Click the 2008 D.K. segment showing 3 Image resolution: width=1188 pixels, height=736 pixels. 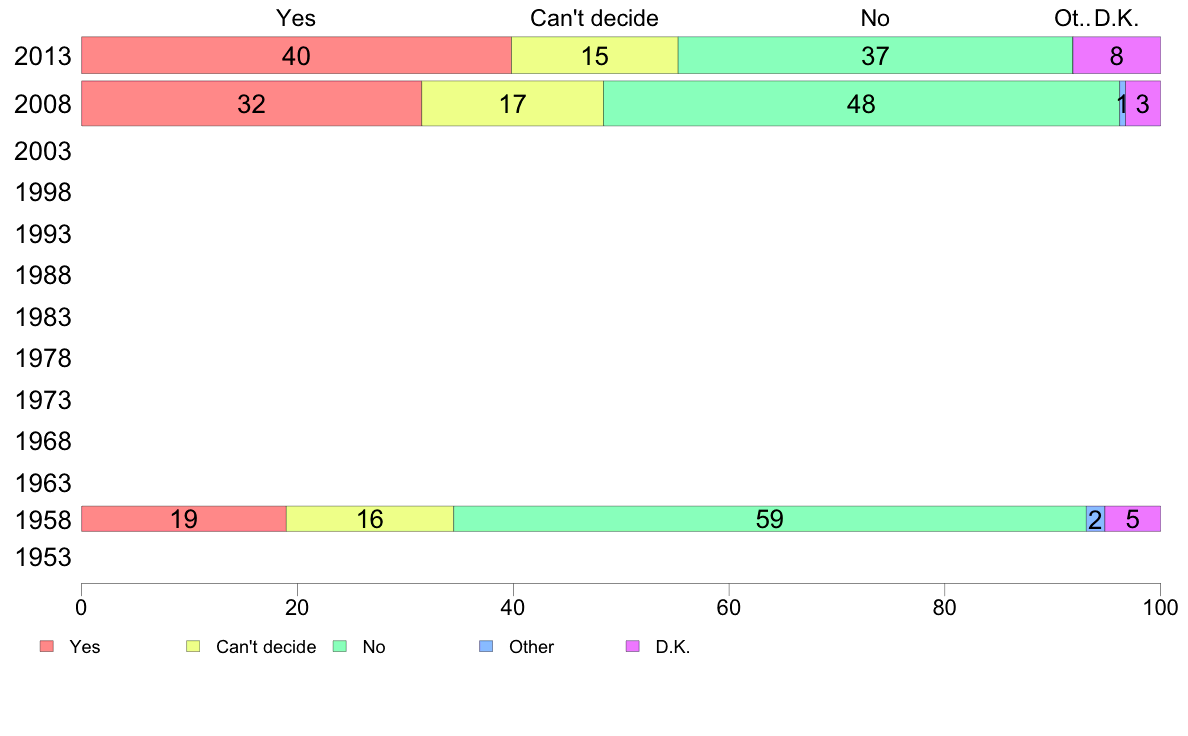[x=1143, y=104]
